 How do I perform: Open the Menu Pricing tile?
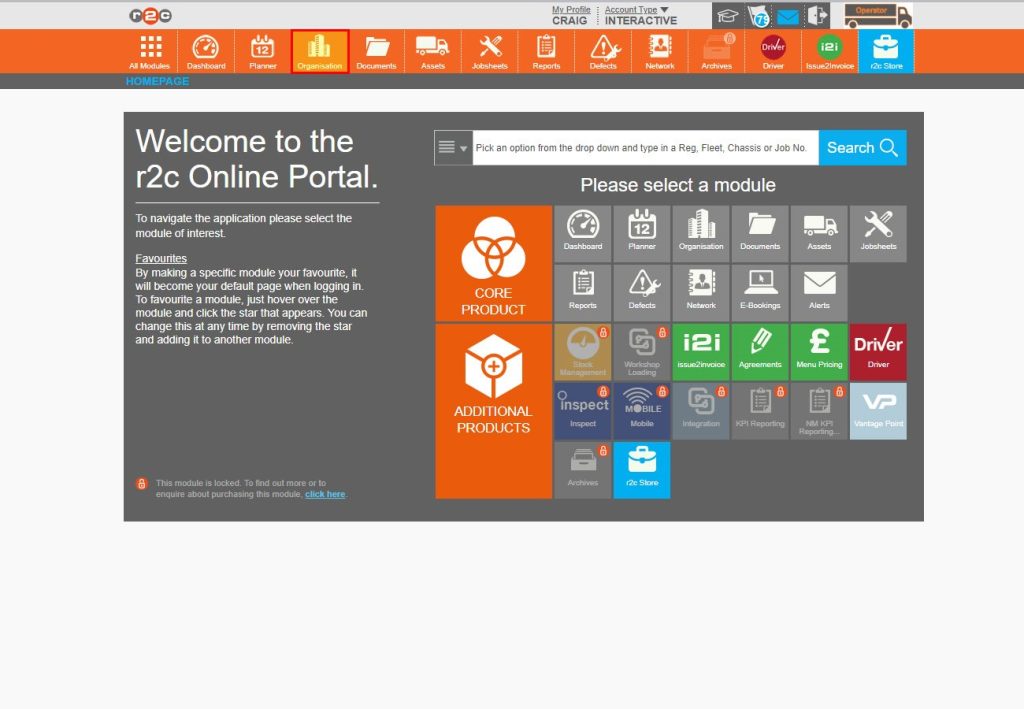[x=819, y=350]
